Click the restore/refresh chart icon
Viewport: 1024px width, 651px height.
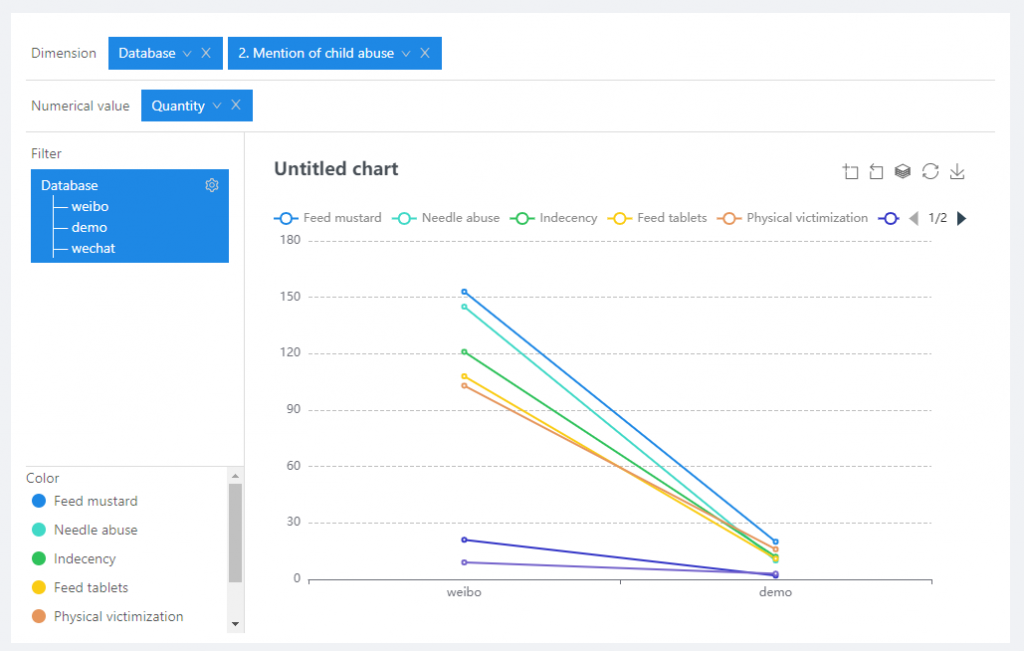pyautogui.click(x=930, y=172)
